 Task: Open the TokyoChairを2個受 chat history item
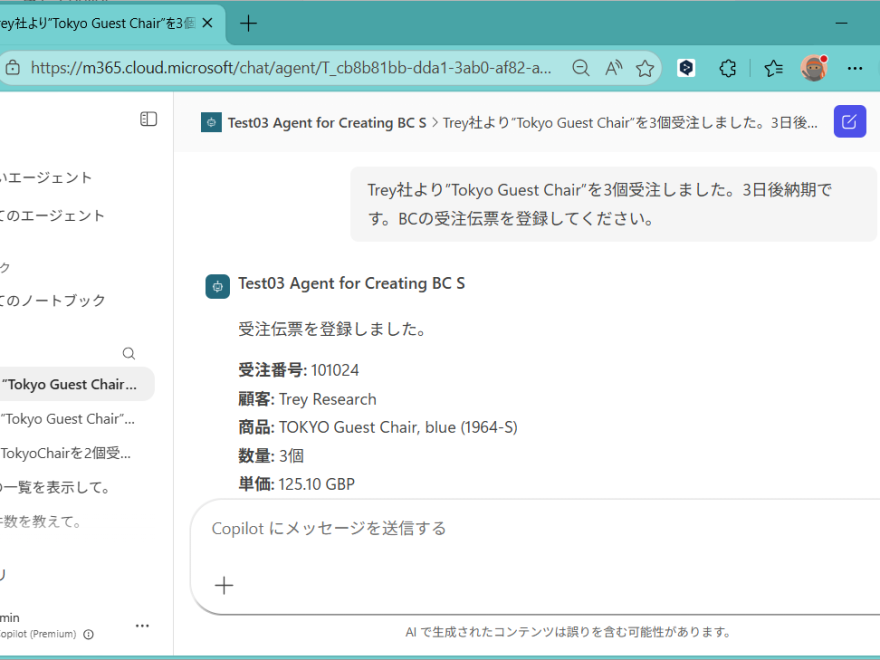(66, 453)
